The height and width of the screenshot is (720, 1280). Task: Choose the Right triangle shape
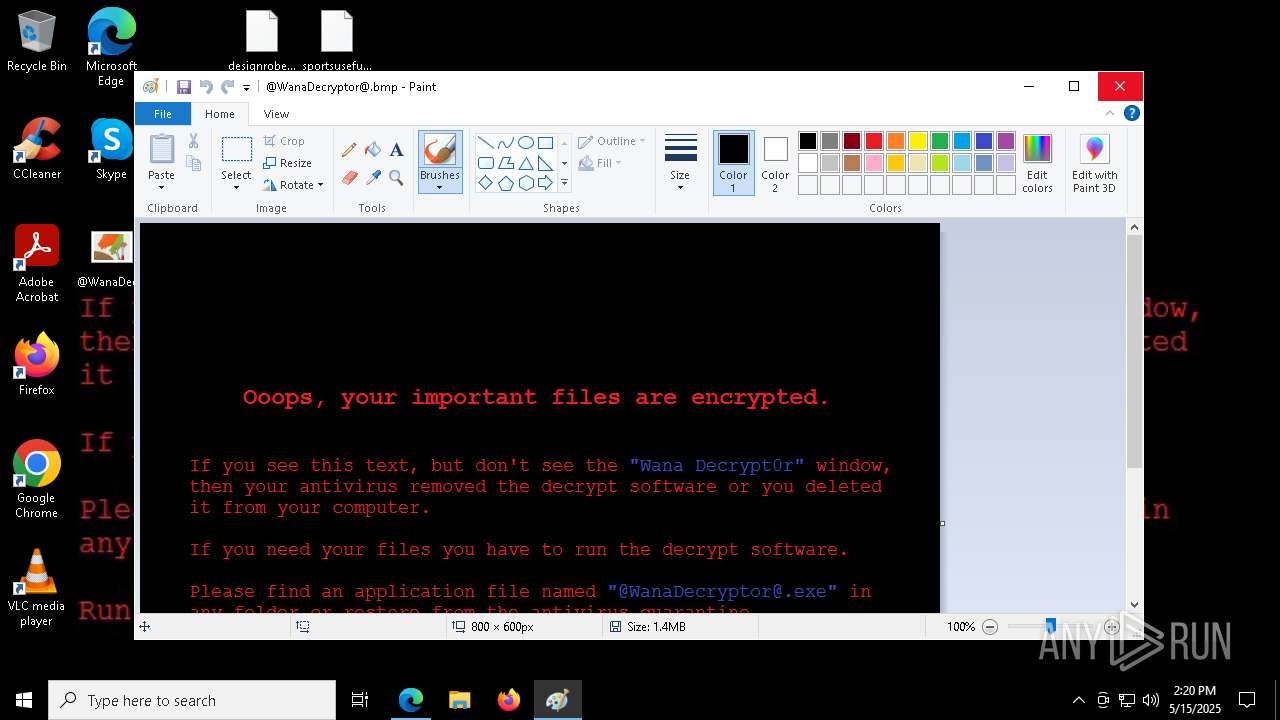pyautogui.click(x=545, y=163)
